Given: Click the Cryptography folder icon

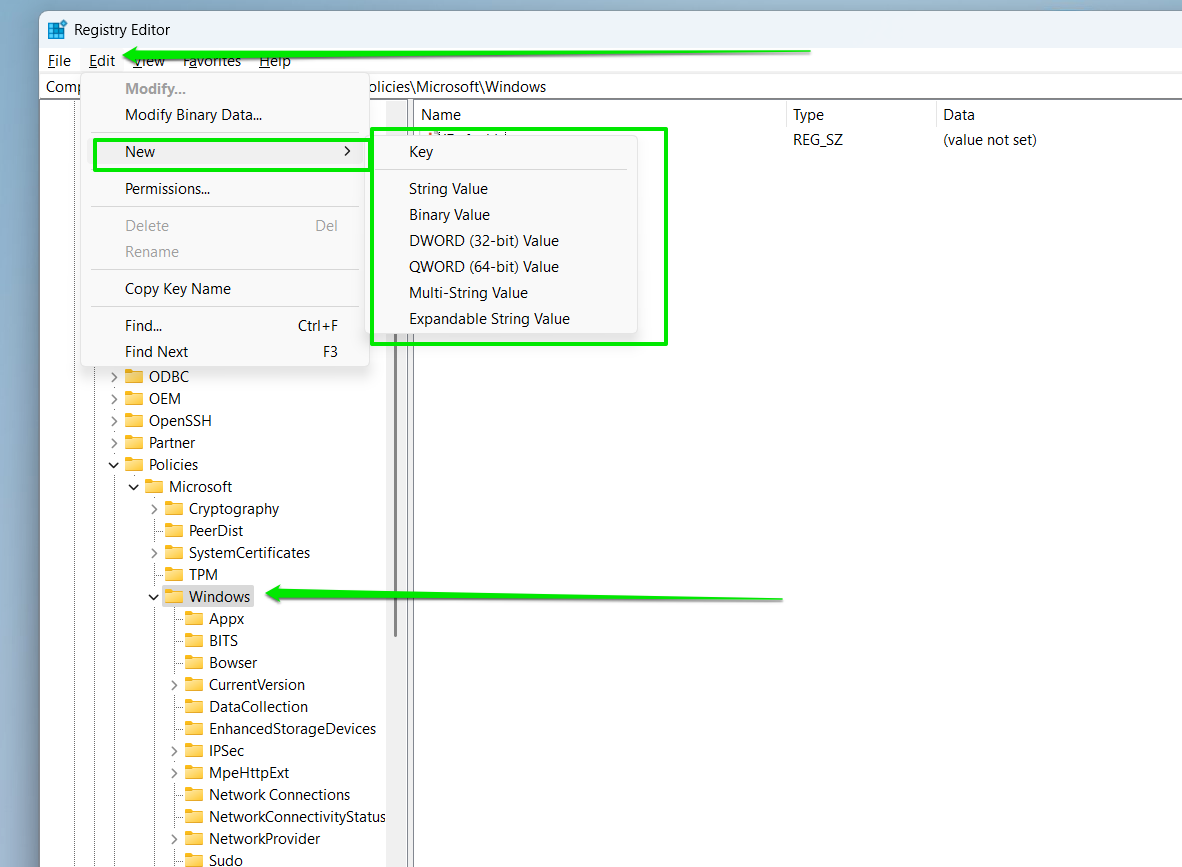Looking at the screenshot, I should (x=174, y=508).
